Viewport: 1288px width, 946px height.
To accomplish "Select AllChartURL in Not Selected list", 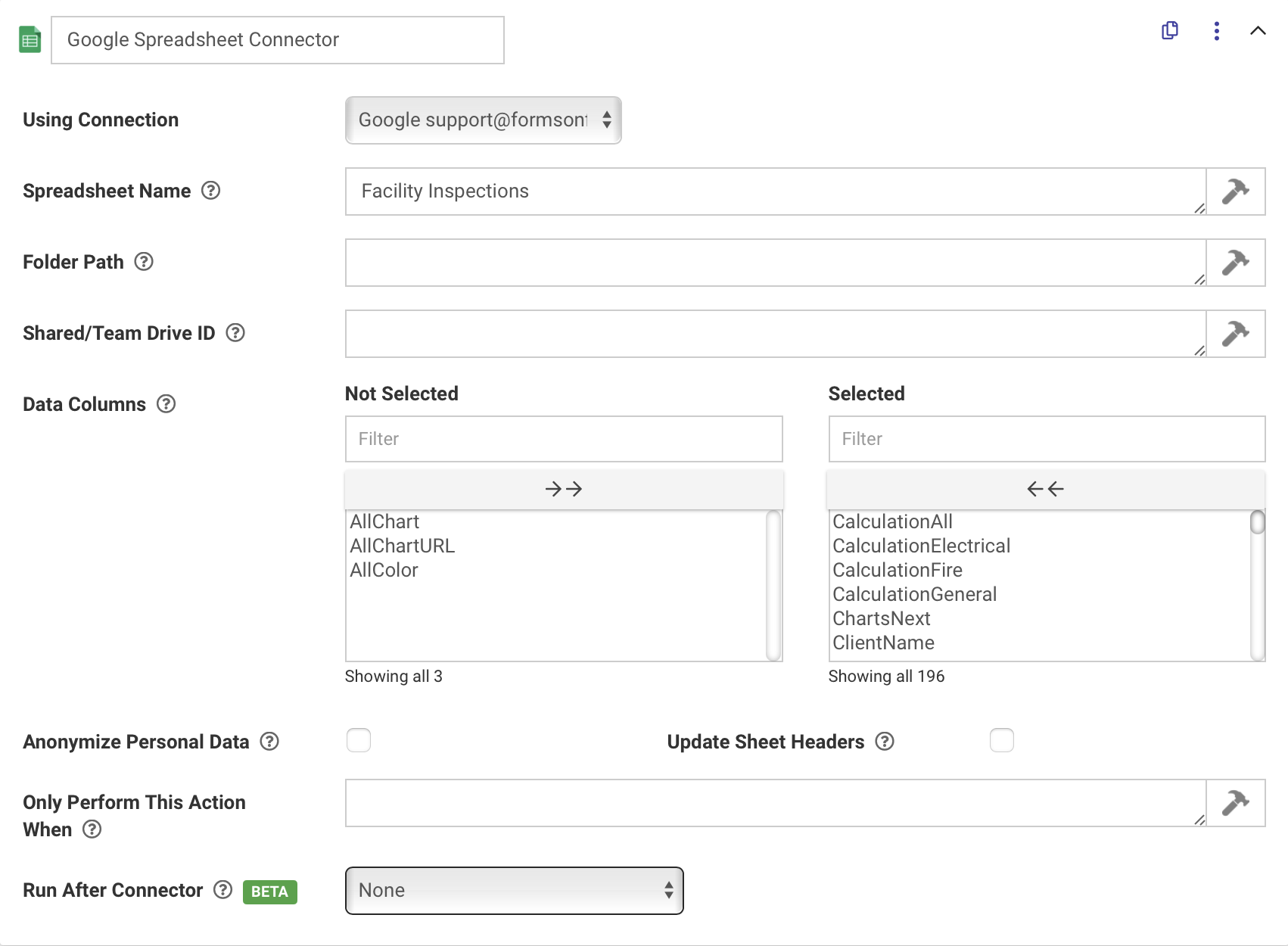I will click(x=403, y=546).
